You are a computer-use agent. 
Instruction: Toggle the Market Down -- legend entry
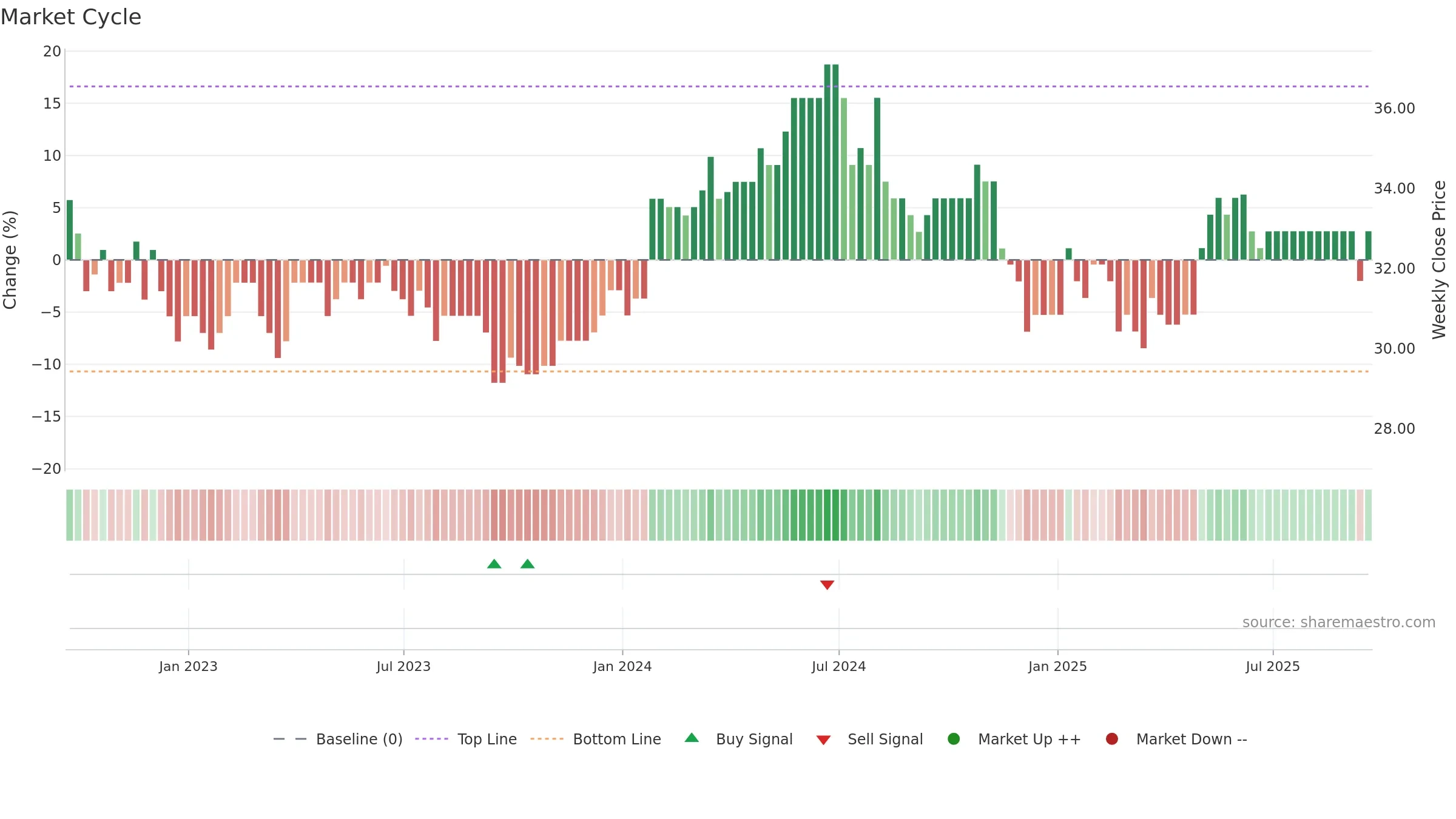click(1176, 739)
